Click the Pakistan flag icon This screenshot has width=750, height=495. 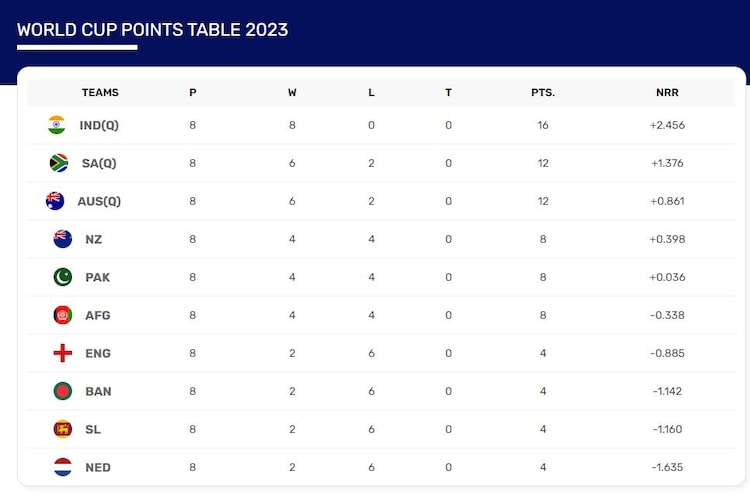click(63, 277)
